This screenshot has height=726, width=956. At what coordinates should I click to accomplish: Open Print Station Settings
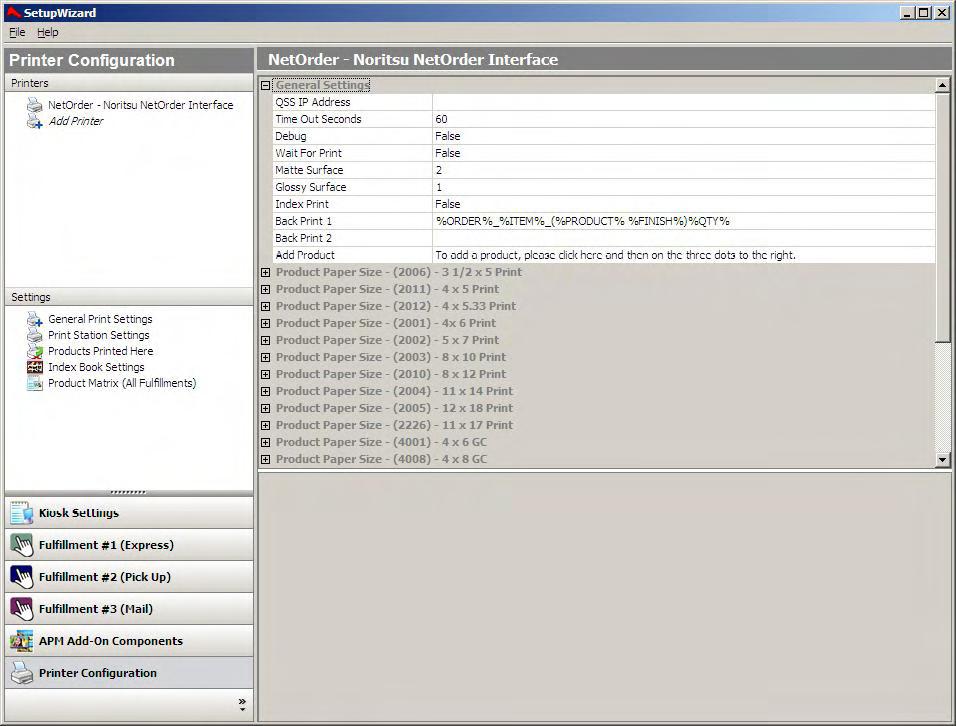98,335
